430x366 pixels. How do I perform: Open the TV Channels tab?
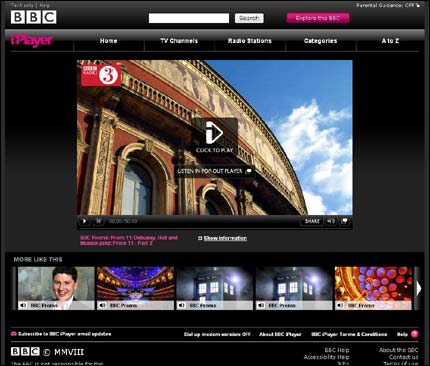(x=179, y=41)
